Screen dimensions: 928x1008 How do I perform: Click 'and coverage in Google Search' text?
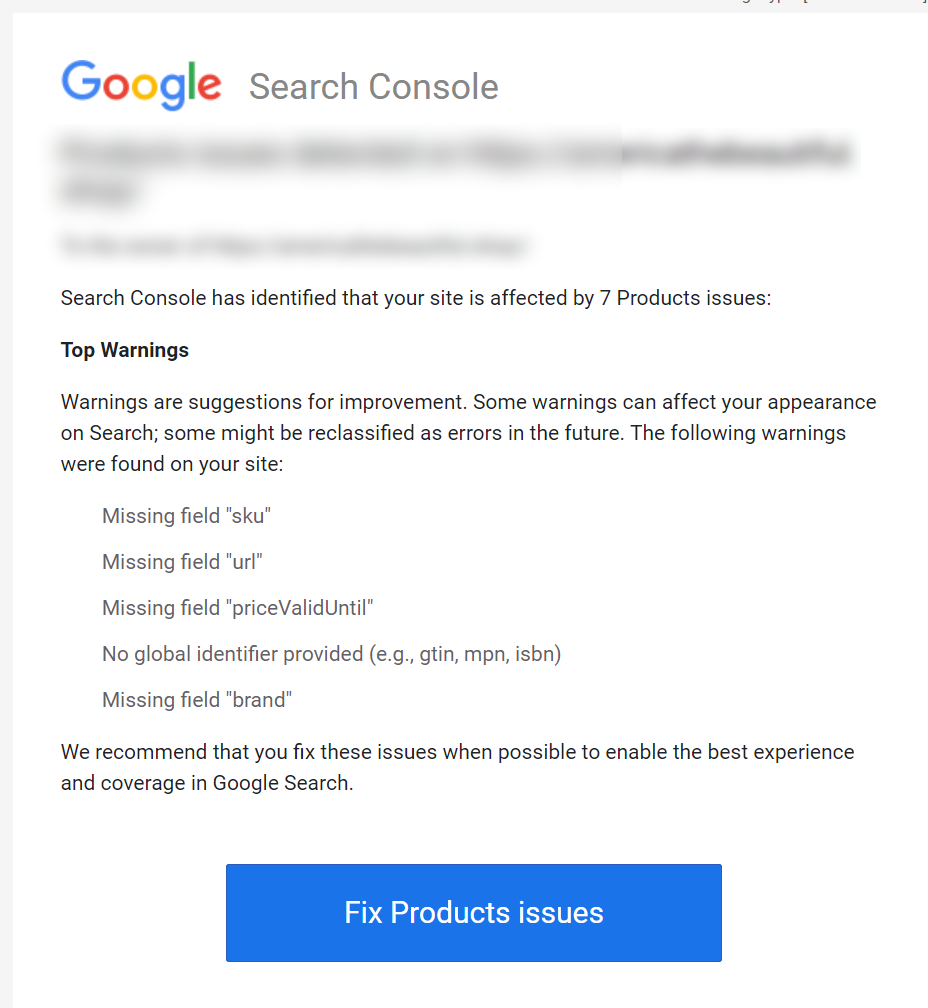pos(207,784)
